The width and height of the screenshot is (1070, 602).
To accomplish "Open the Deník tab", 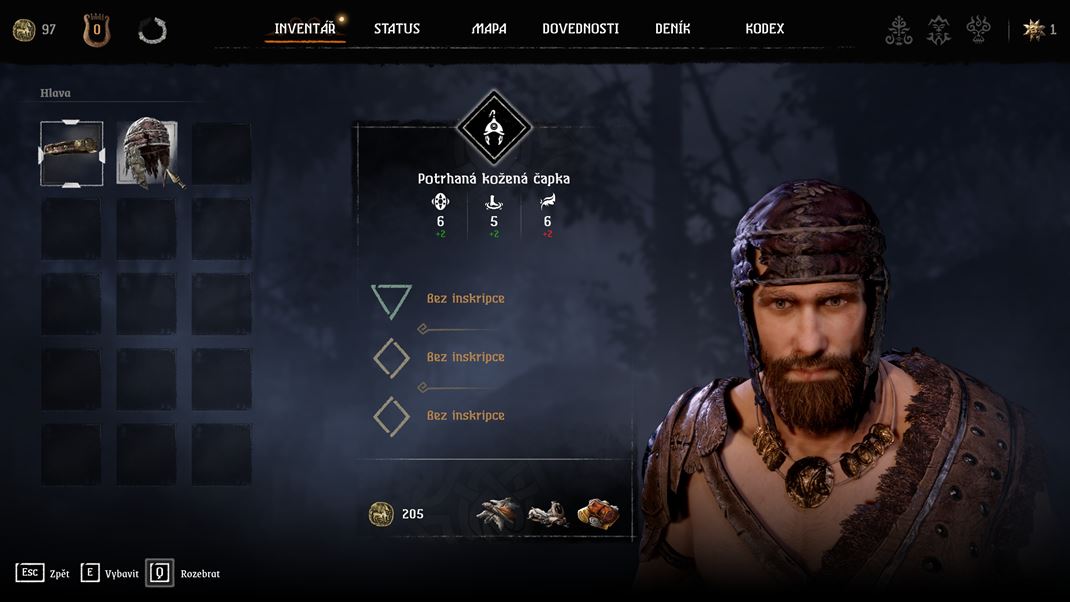I will pyautogui.click(x=672, y=29).
